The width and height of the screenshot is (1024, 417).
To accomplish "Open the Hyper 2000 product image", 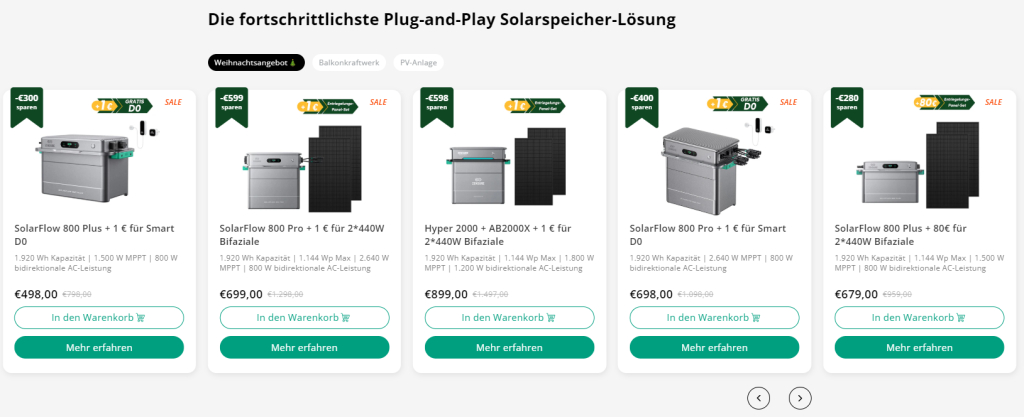I will (509, 160).
